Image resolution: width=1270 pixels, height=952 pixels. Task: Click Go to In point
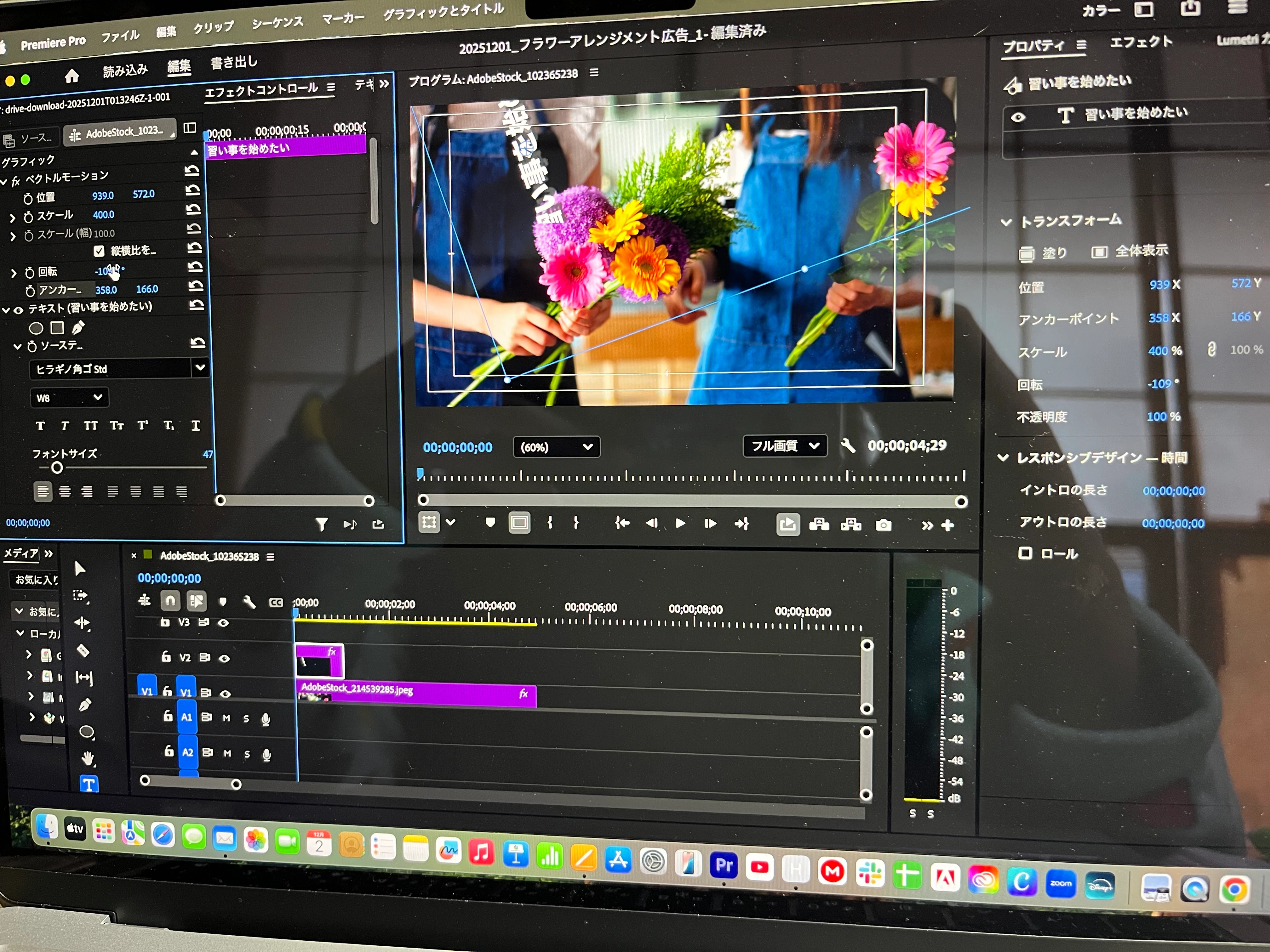pyautogui.click(x=622, y=523)
